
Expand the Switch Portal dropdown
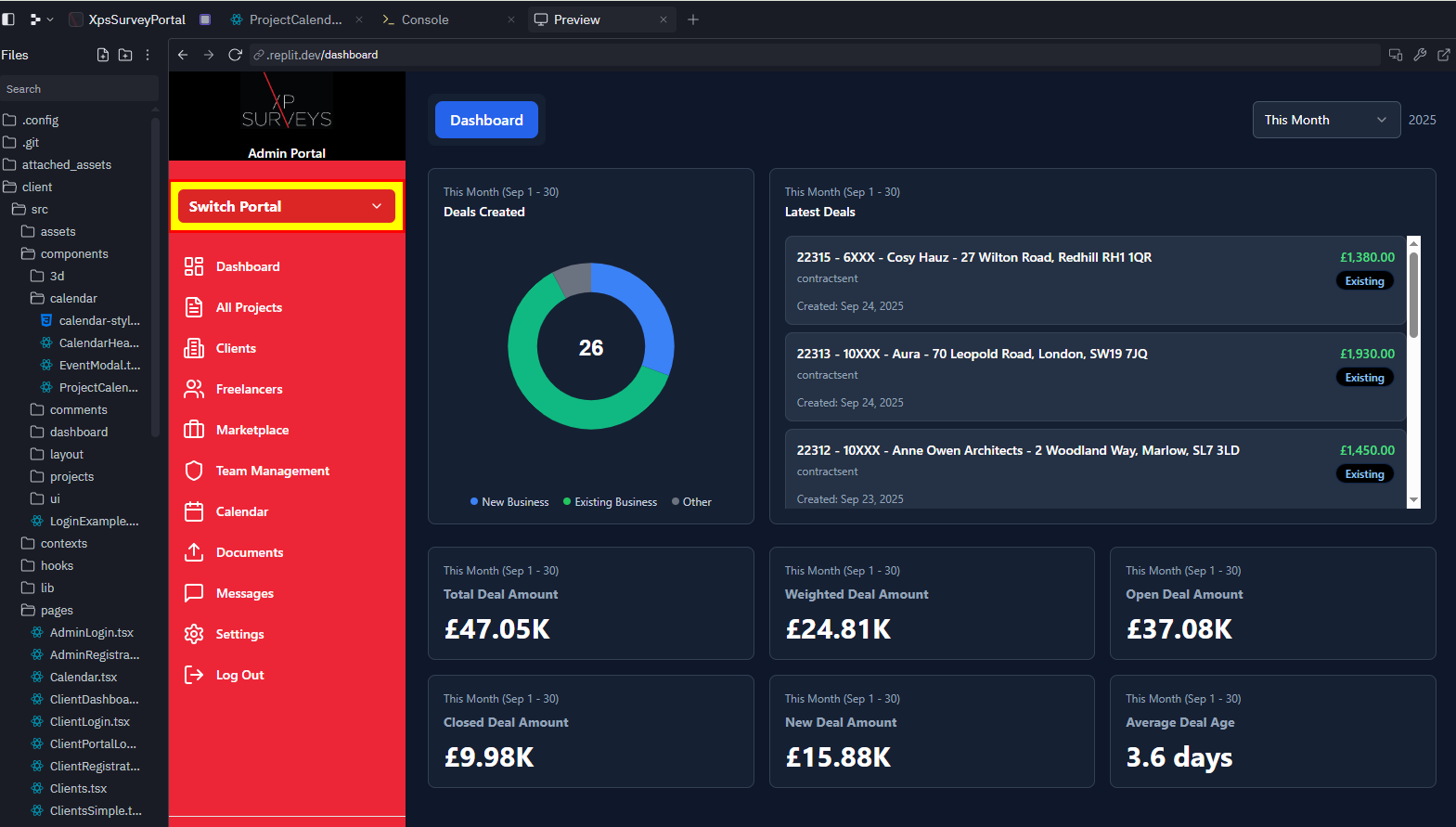(287, 206)
